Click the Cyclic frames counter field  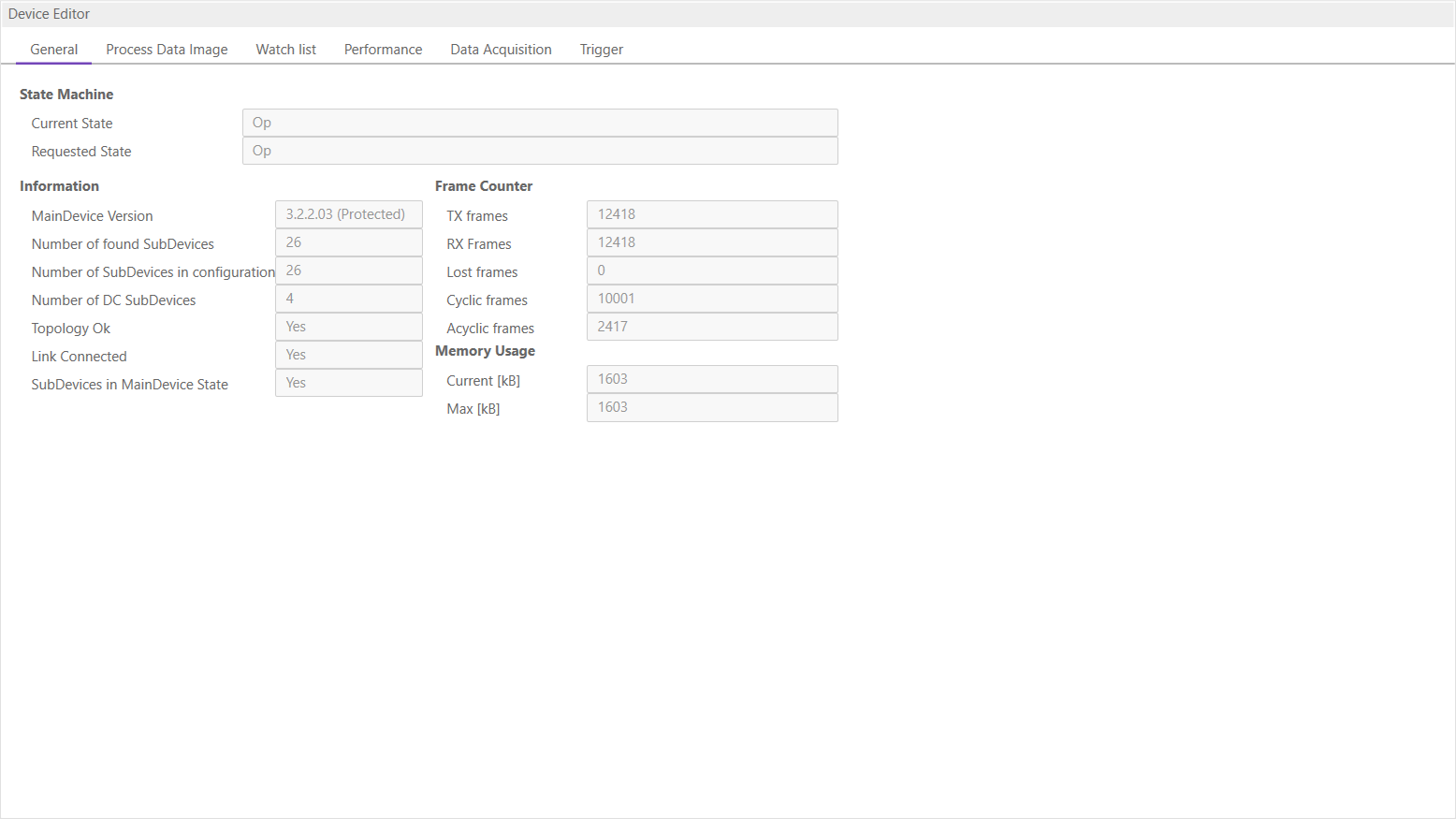click(711, 299)
